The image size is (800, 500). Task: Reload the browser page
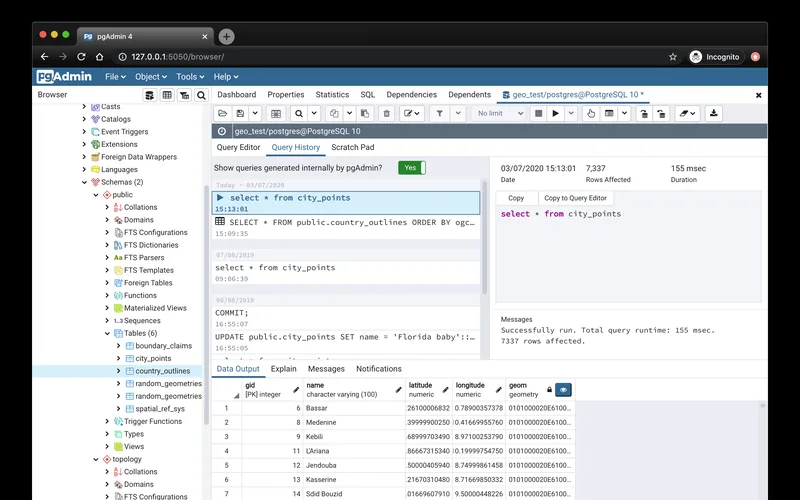tap(81, 57)
